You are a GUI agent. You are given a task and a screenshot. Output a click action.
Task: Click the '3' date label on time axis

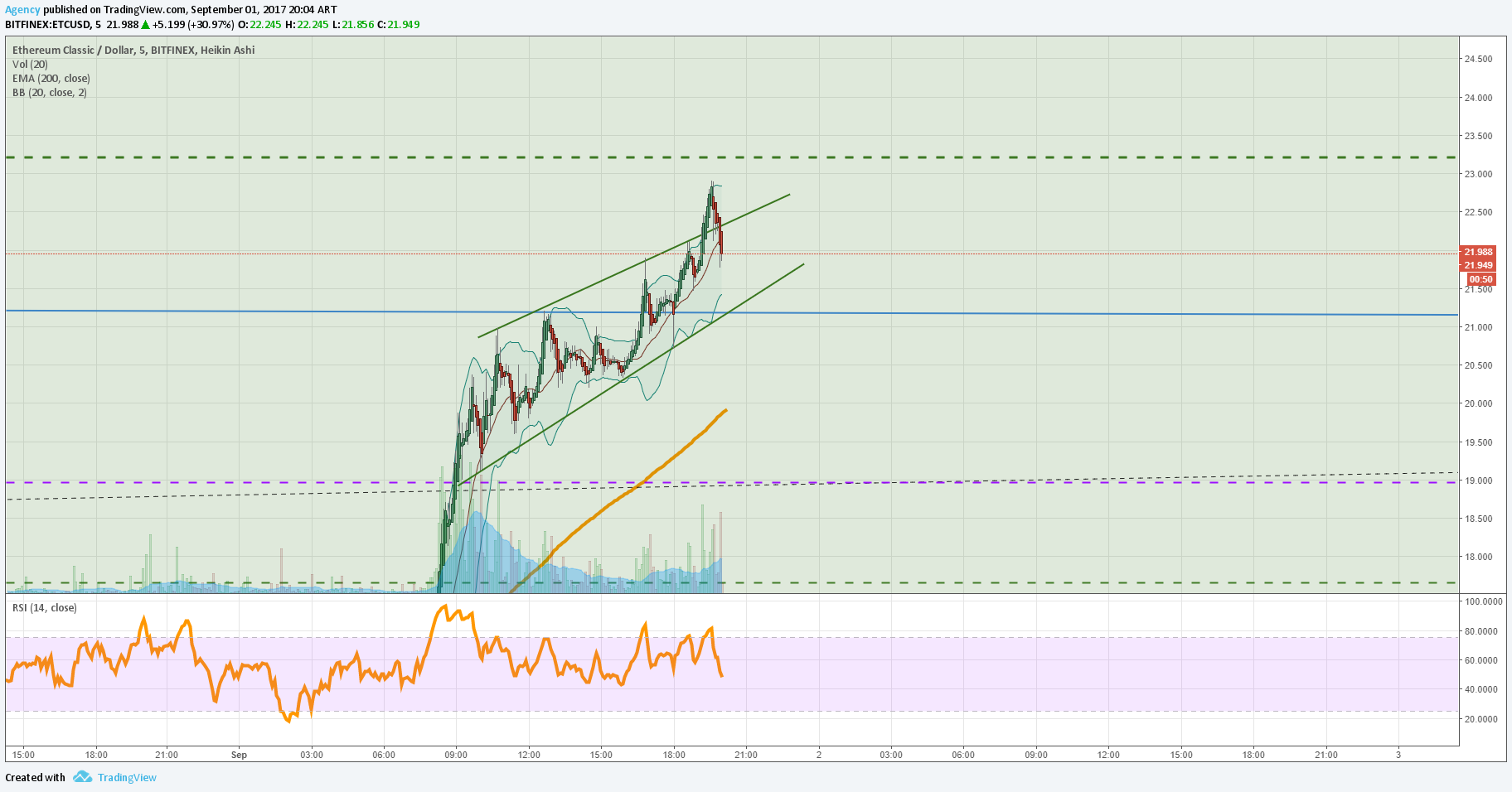tap(1398, 755)
